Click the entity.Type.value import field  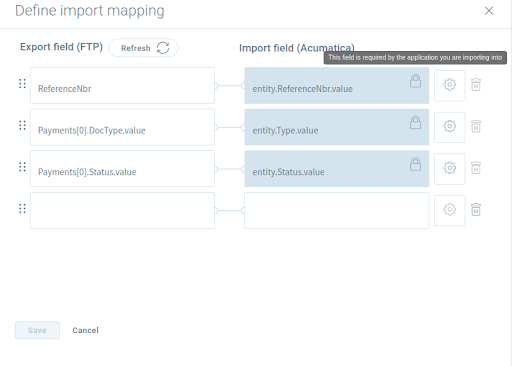337,127
